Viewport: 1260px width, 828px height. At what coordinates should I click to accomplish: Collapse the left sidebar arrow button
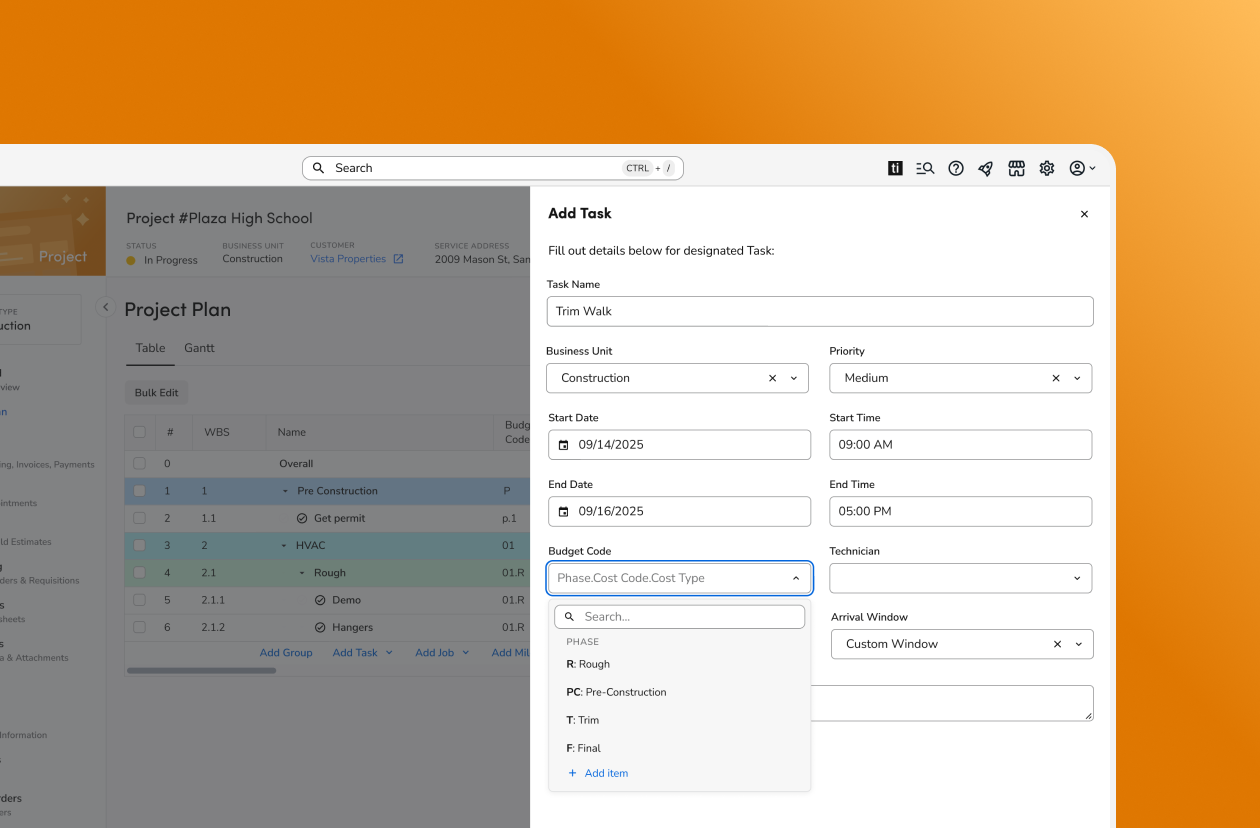(105, 307)
